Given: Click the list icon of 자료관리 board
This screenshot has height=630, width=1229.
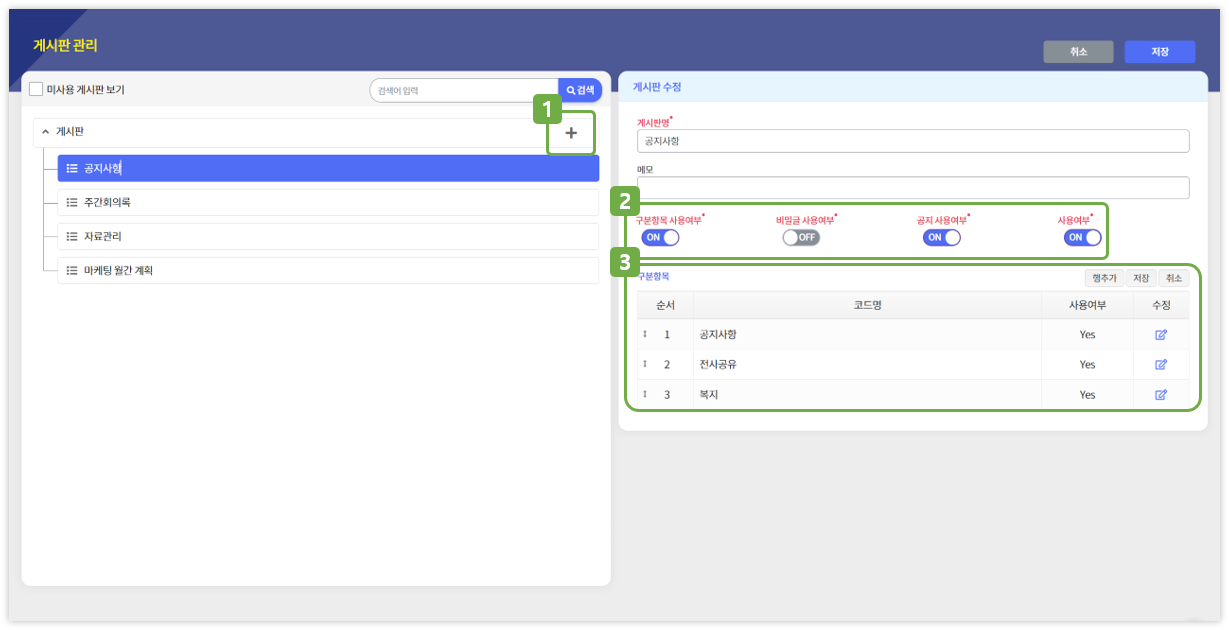Looking at the screenshot, I should click(72, 236).
